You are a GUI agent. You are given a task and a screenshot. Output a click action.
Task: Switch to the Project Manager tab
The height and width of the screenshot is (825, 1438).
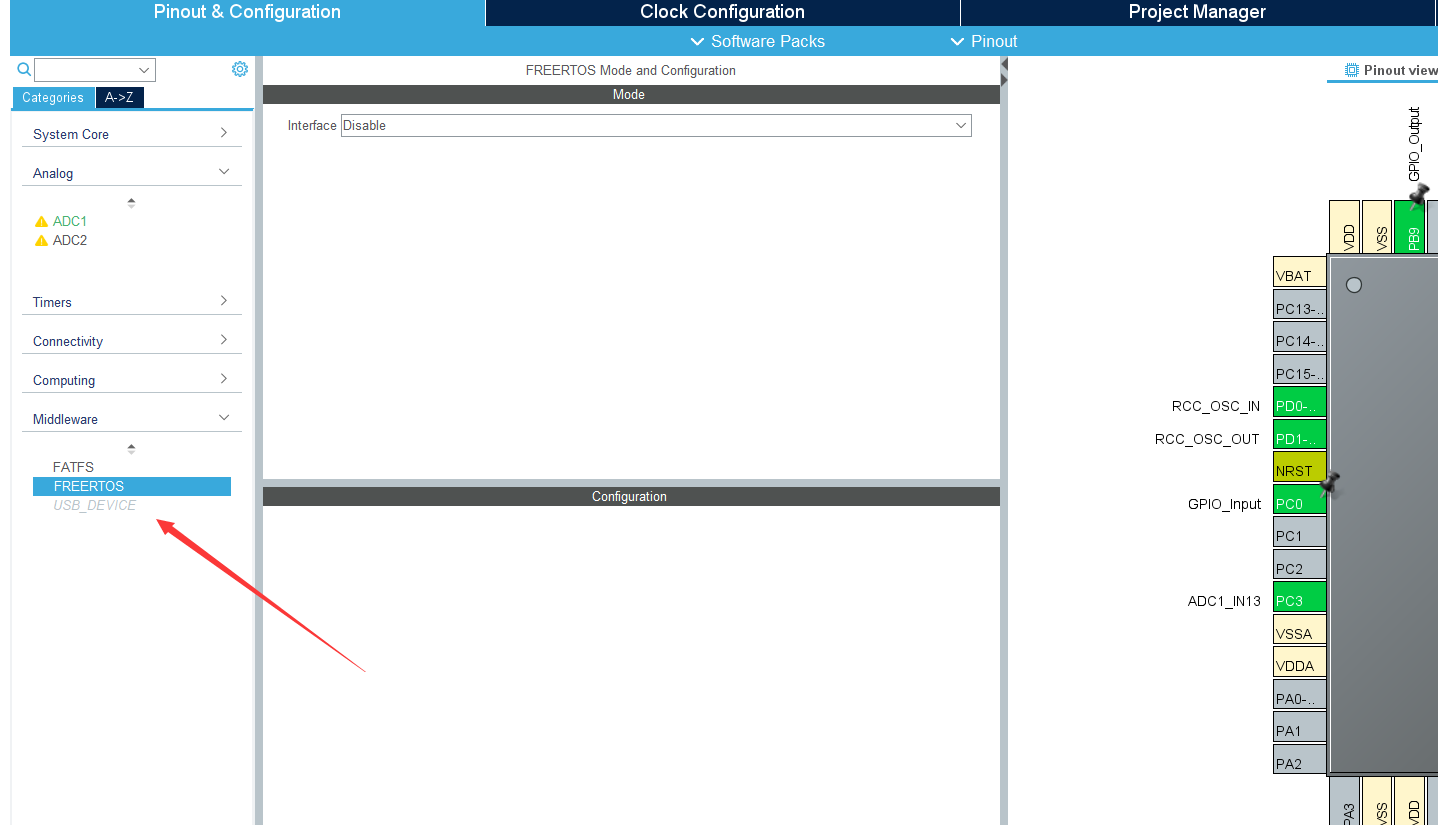[x=1197, y=12]
